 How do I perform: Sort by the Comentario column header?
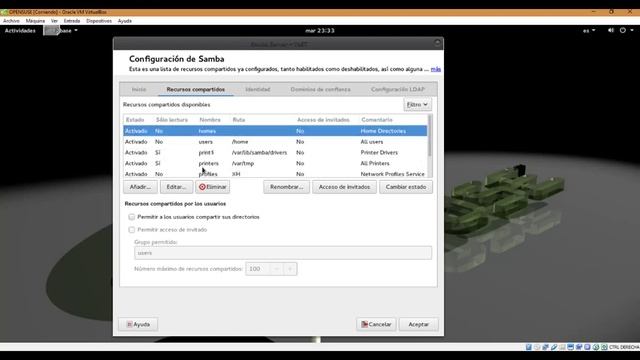click(x=377, y=120)
